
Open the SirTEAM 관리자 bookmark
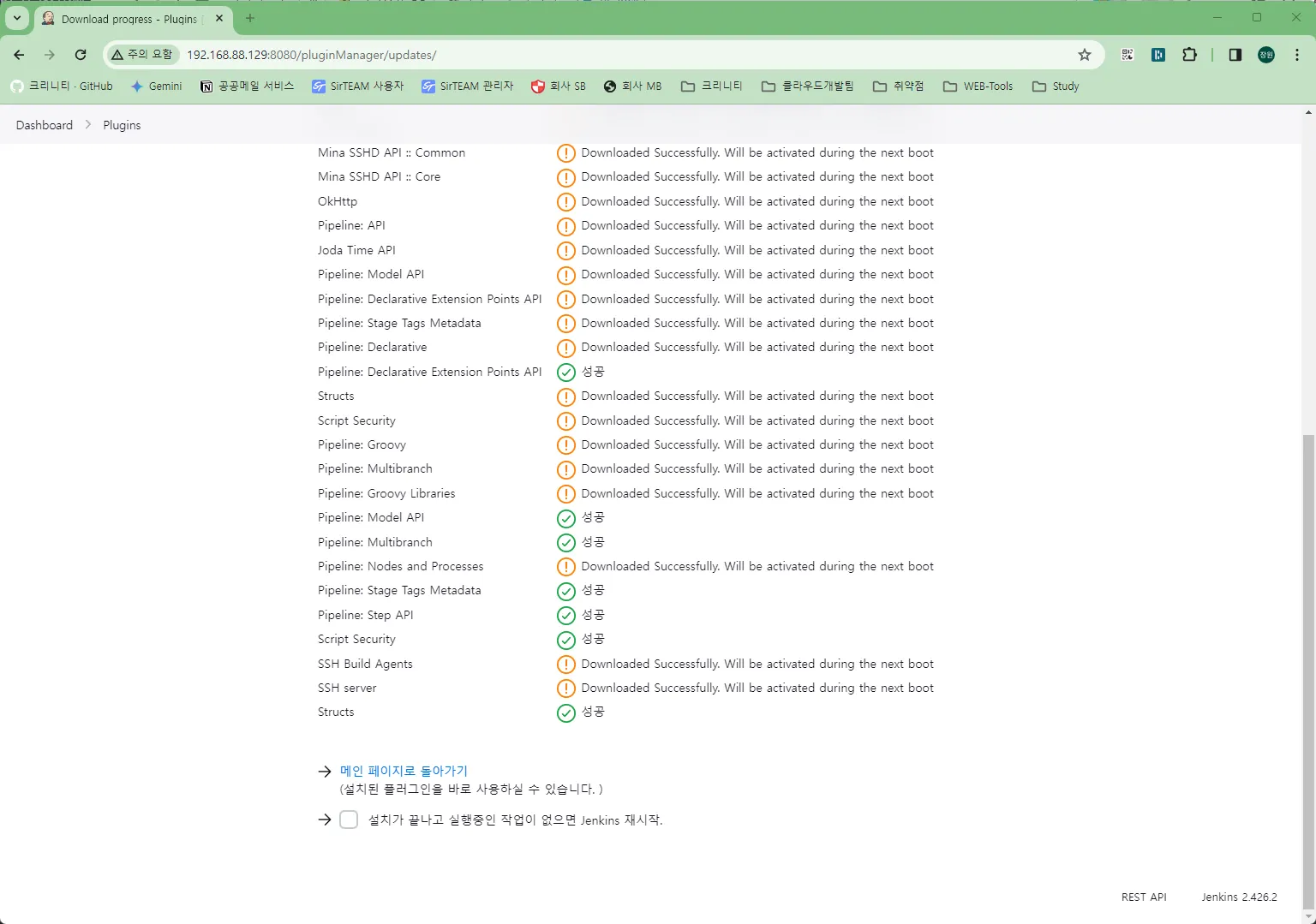(x=467, y=86)
